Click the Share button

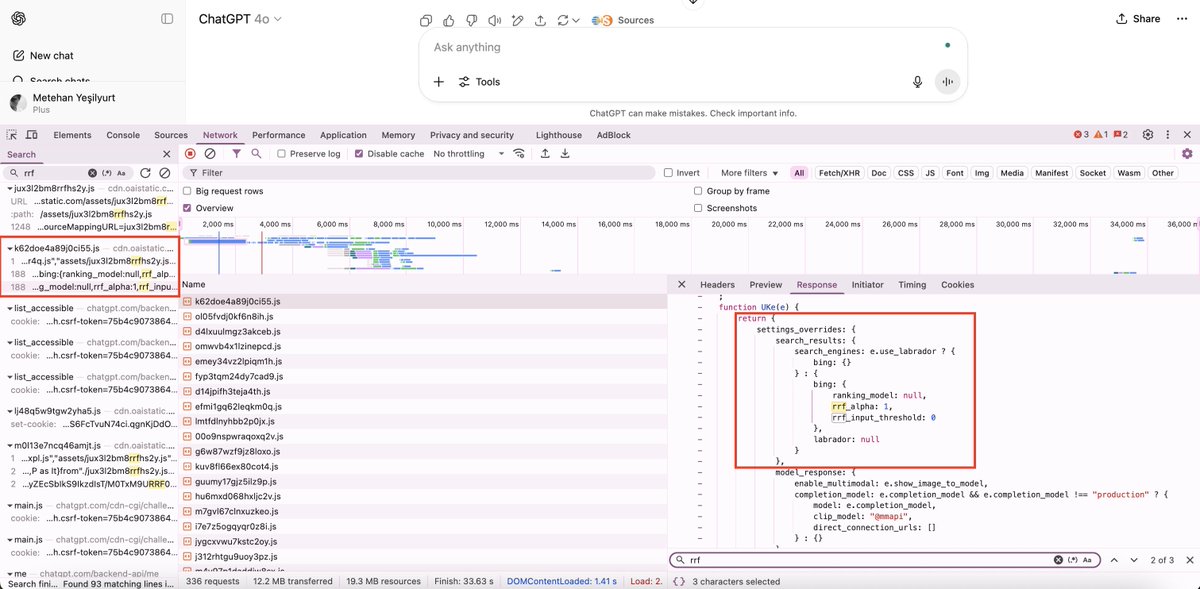[1137, 18]
